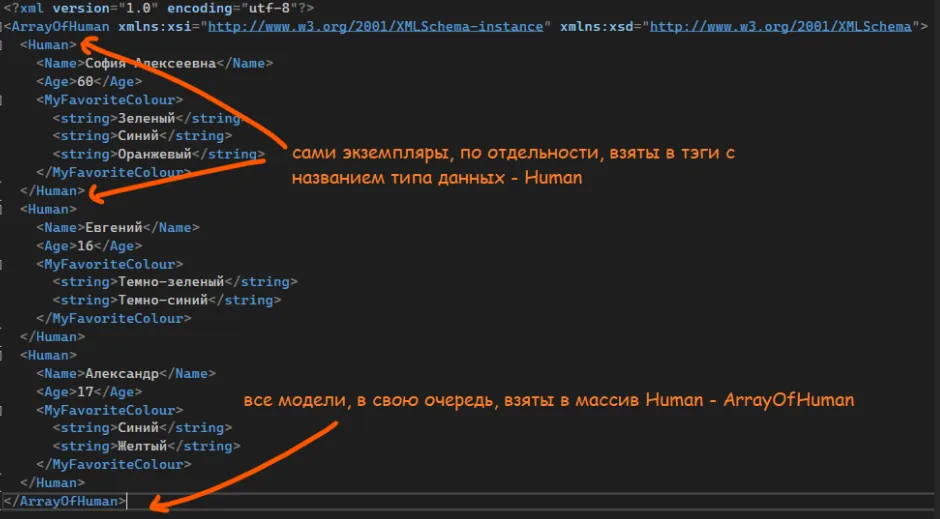The width and height of the screenshot is (940, 519).
Task: Click the opening ArrayOfHuman tag name
Action: (61, 26)
